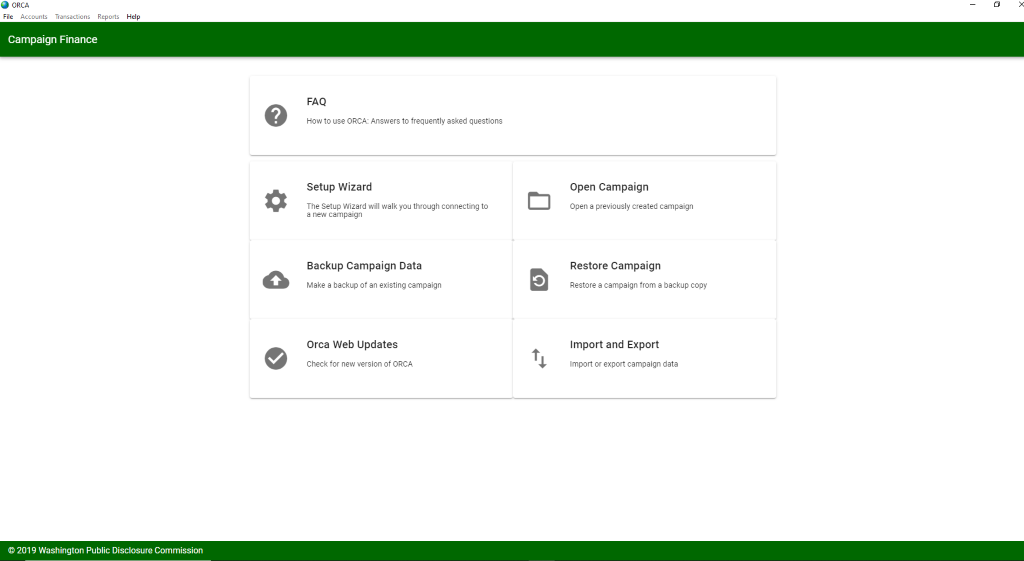The width and height of the screenshot is (1024, 561).
Task: Restore down the ORCA window
Action: [997, 5]
